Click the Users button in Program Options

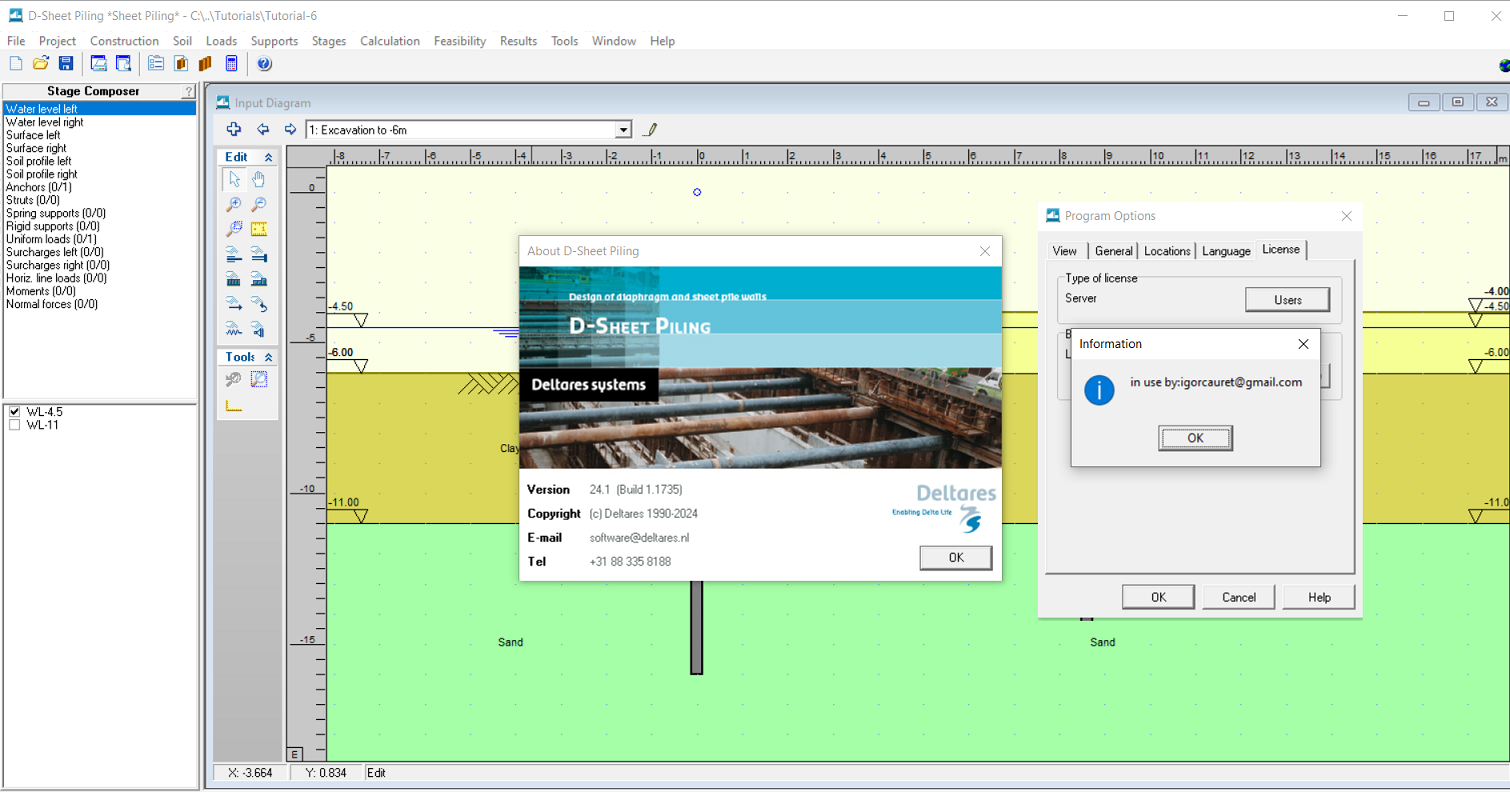pos(1288,300)
